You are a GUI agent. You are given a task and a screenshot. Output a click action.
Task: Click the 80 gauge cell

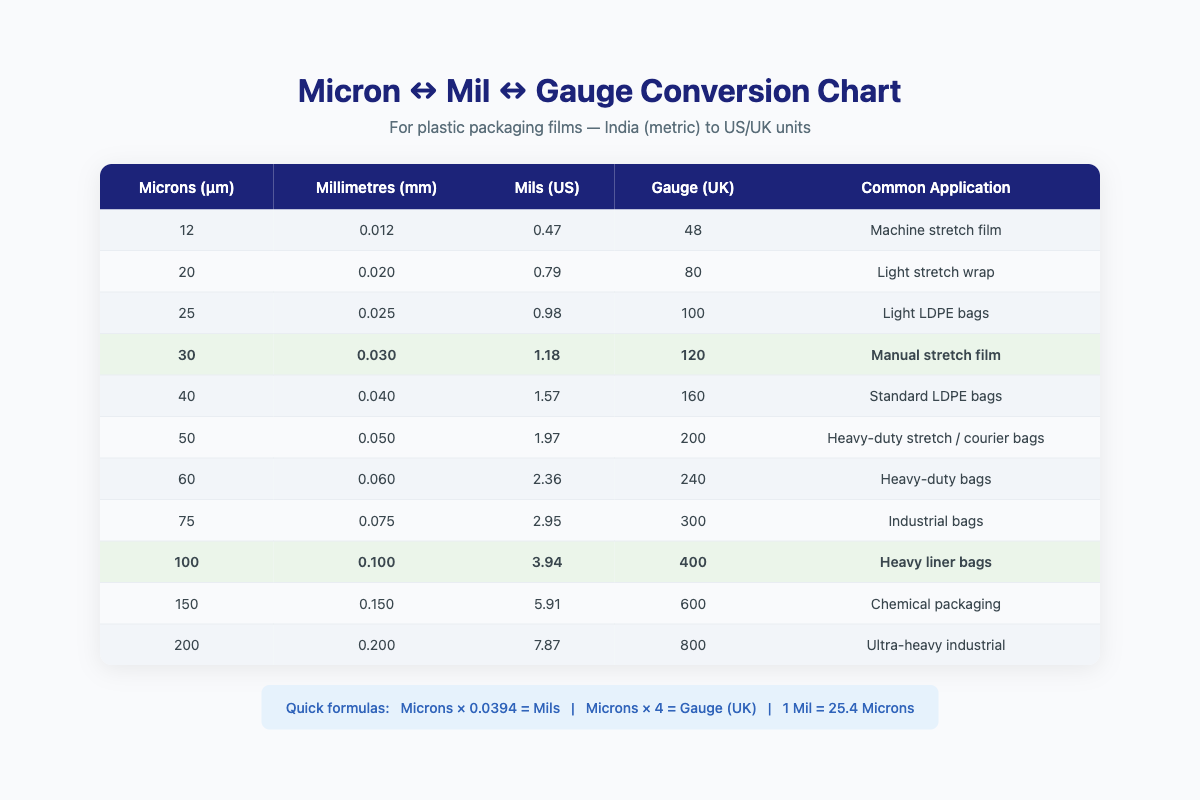693,272
